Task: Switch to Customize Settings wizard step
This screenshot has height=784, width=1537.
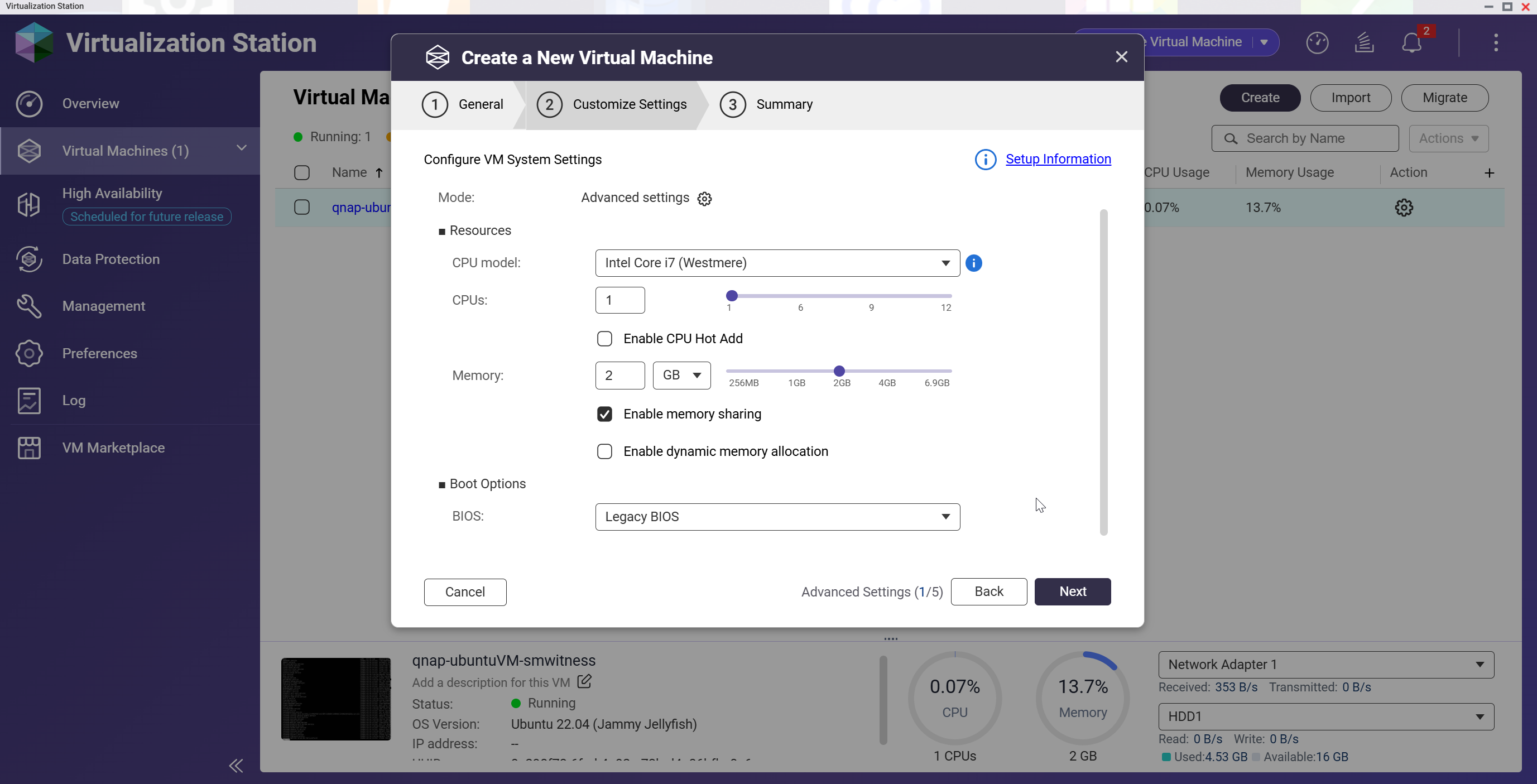Action: click(x=612, y=104)
